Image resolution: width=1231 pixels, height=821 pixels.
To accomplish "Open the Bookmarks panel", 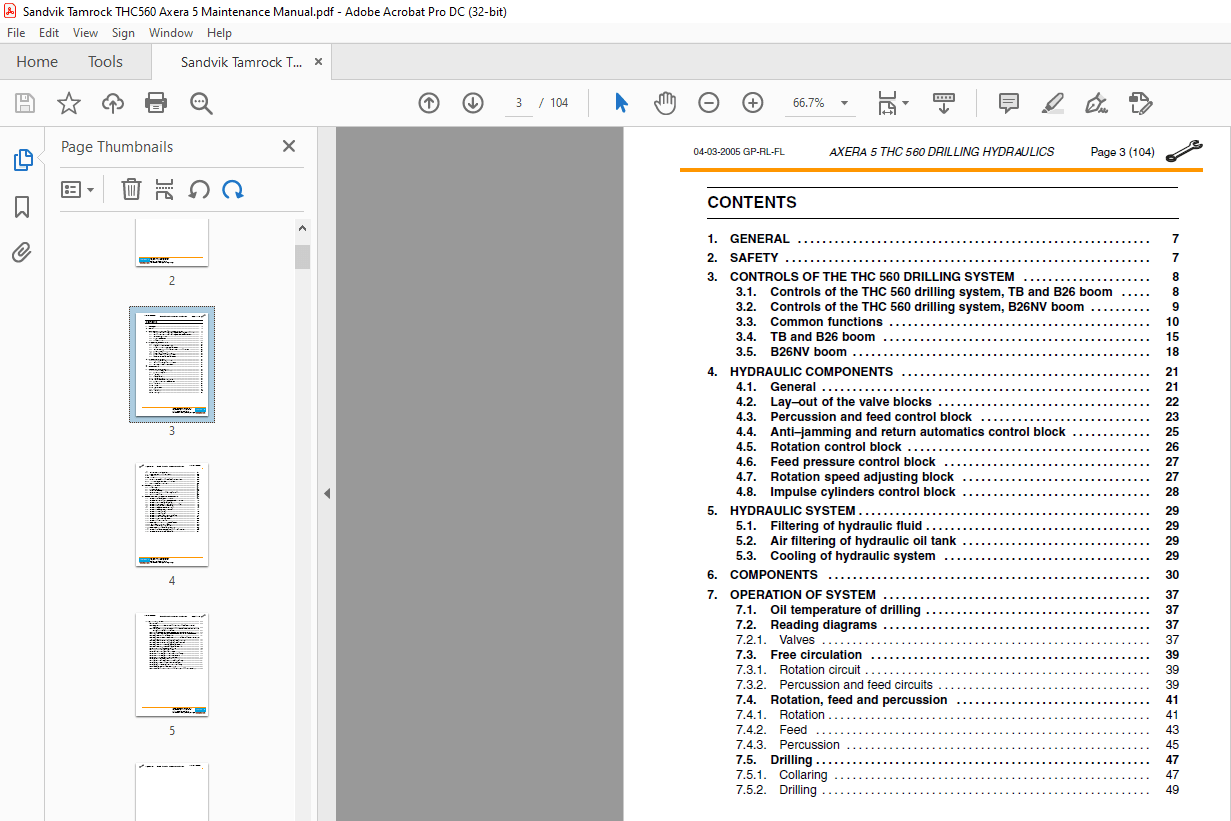I will pos(21,206).
